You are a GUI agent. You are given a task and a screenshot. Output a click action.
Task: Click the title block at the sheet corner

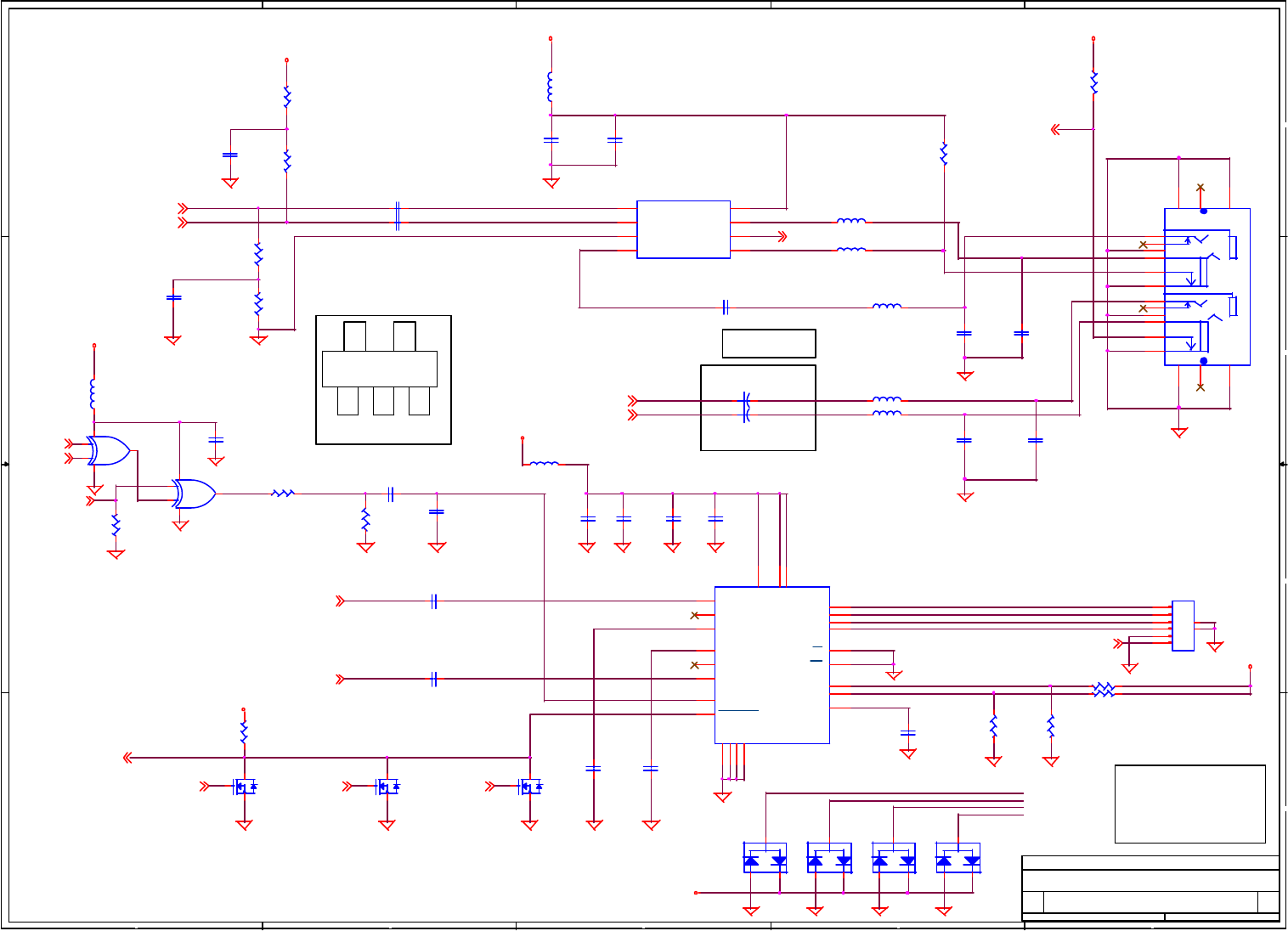click(x=1150, y=889)
